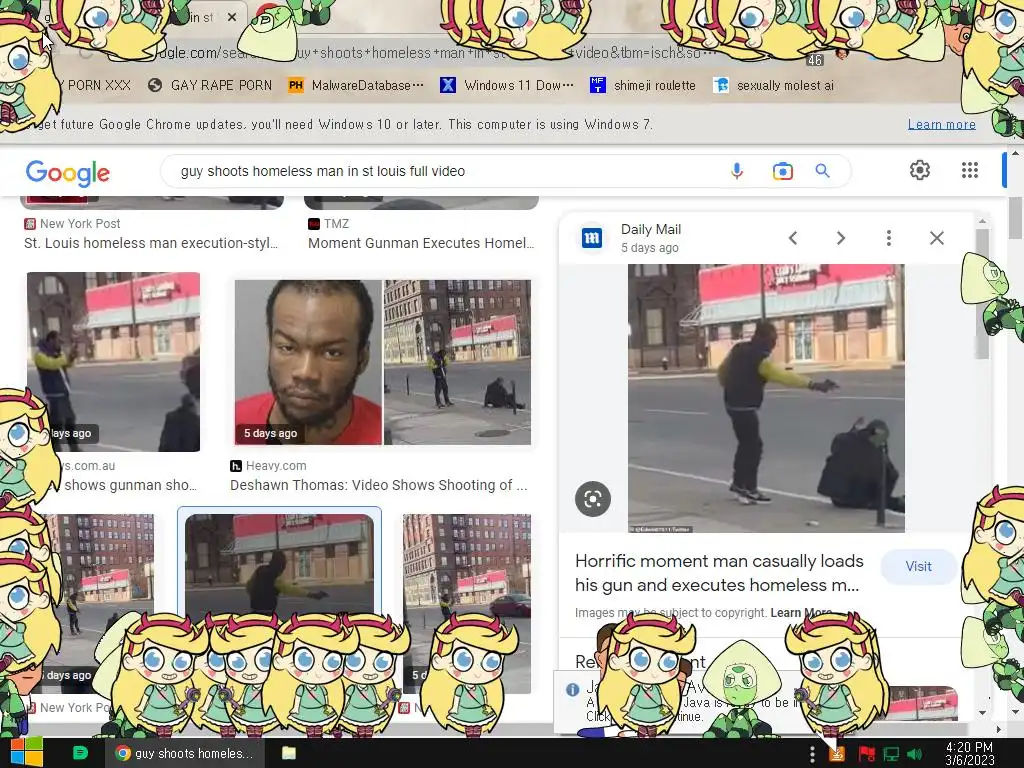Screen dimensions: 1024x768
Task: Show next image in preview panel
Action: 841,238
